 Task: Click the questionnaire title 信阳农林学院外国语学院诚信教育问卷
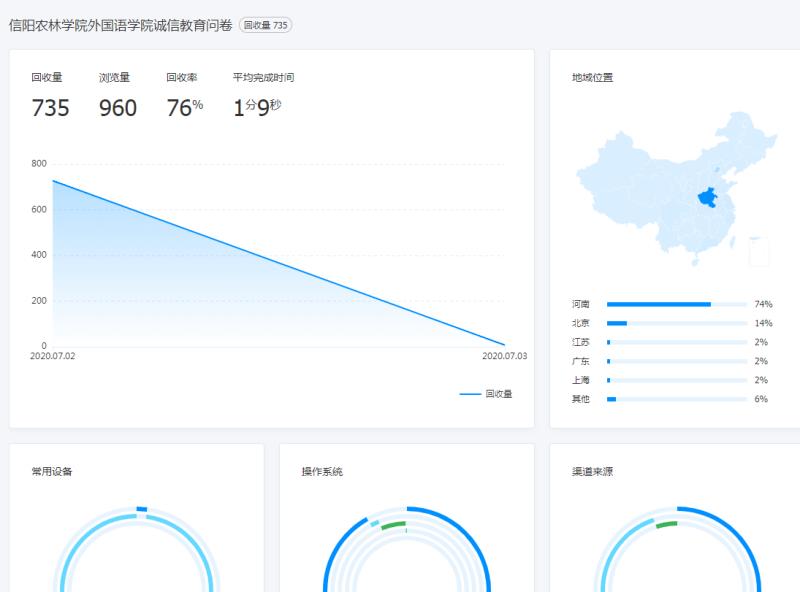pos(121,25)
